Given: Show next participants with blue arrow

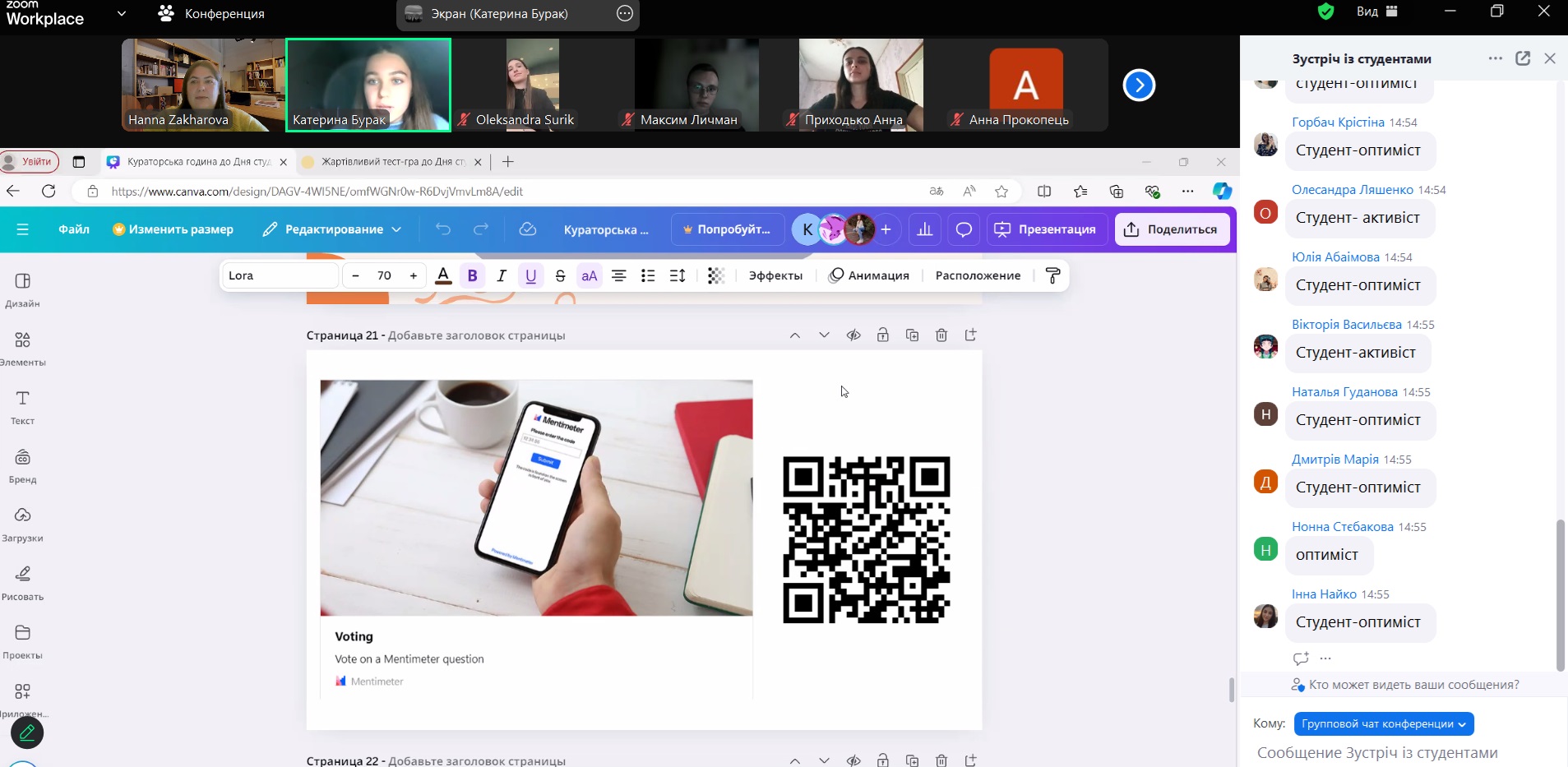Looking at the screenshot, I should [x=1139, y=85].
